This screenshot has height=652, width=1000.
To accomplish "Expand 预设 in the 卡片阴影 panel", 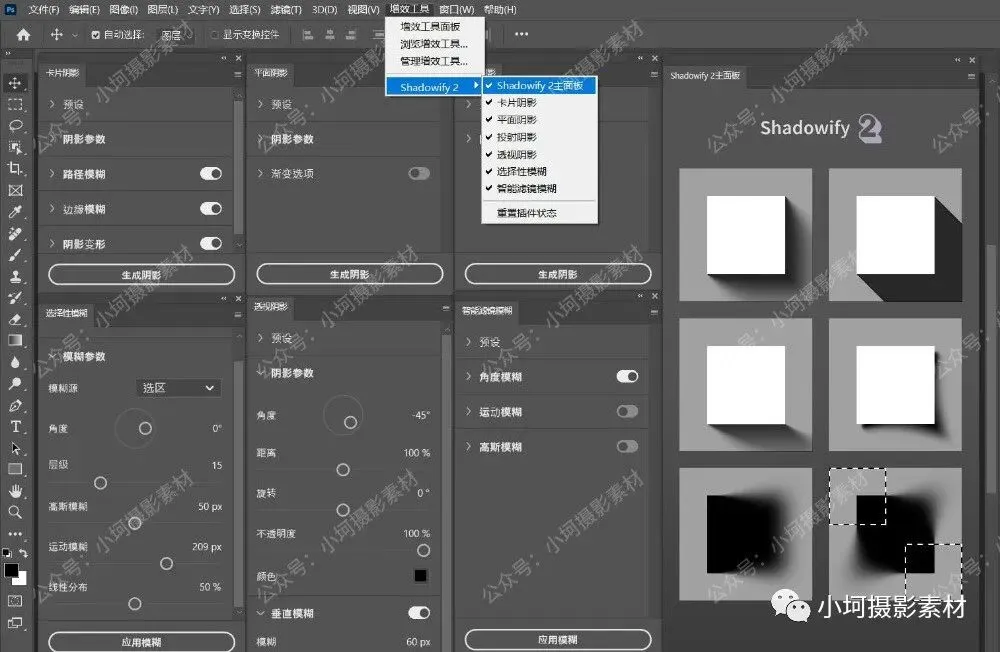I will (52, 103).
